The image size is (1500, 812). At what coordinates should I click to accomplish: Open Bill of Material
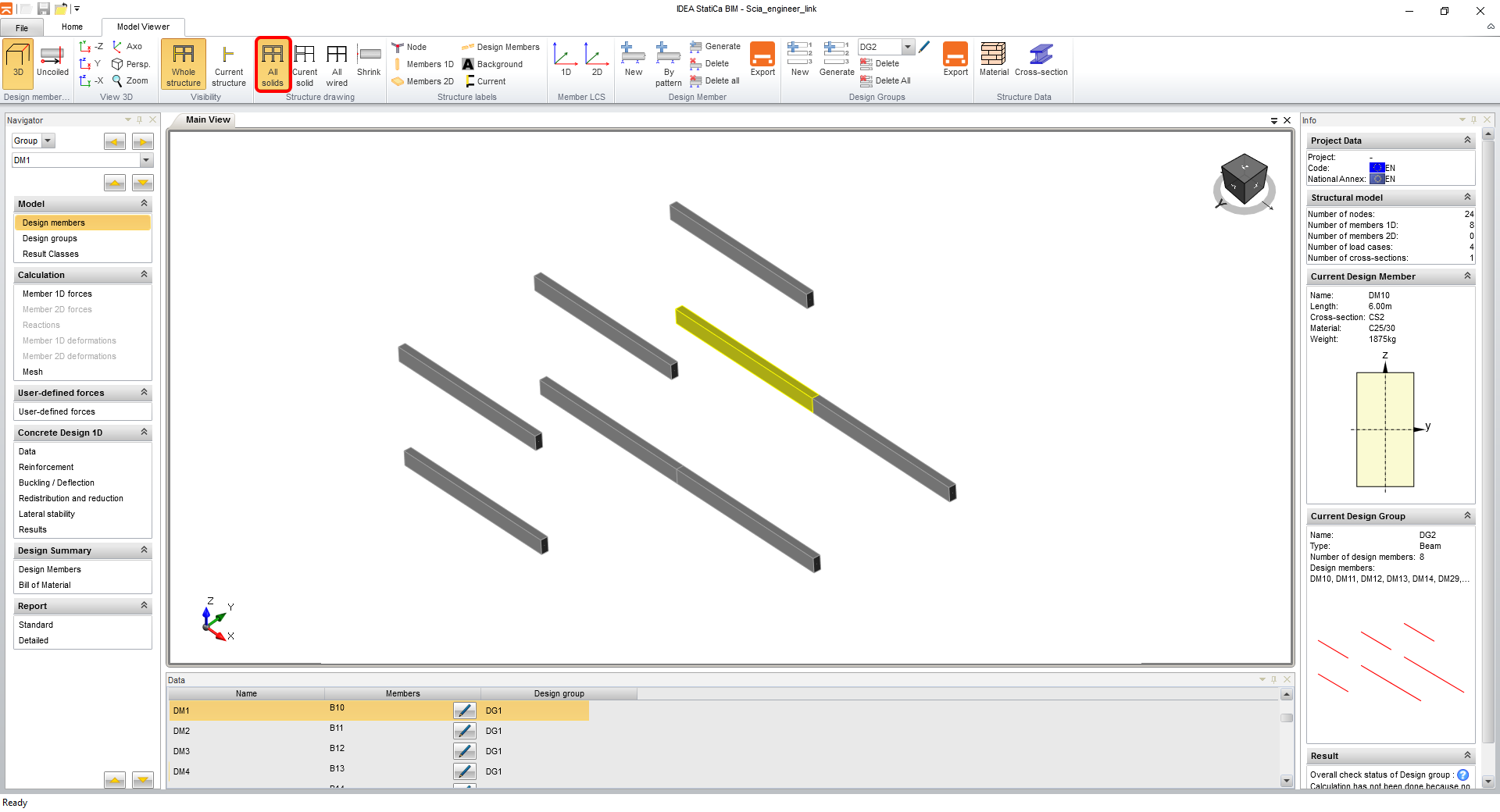point(45,585)
